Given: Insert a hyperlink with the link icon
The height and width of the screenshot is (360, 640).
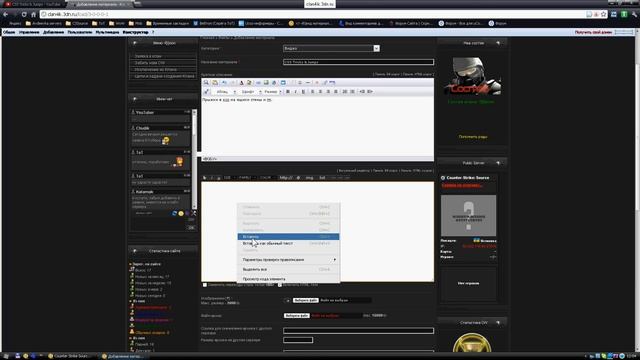Looking at the screenshot, I should (258, 82).
